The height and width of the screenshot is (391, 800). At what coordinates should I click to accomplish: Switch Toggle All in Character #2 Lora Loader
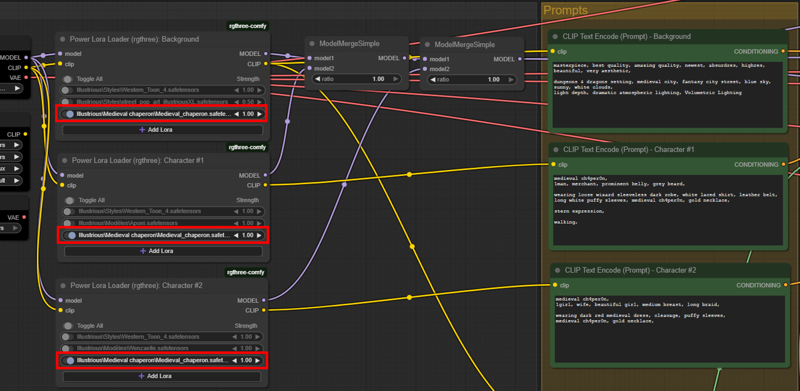[x=68, y=326]
